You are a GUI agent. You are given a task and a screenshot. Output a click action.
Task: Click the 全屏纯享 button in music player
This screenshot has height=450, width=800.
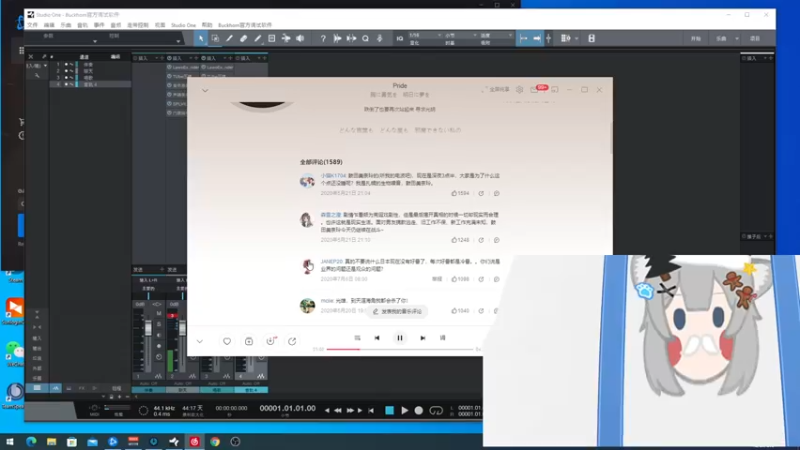pyautogui.click(x=495, y=90)
